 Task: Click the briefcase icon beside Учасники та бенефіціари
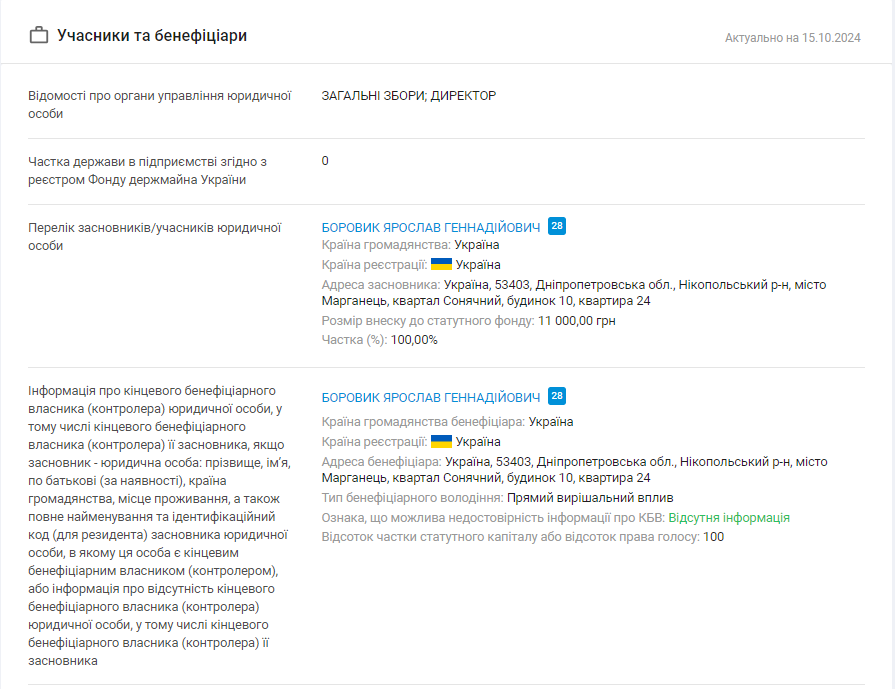tap(39, 35)
